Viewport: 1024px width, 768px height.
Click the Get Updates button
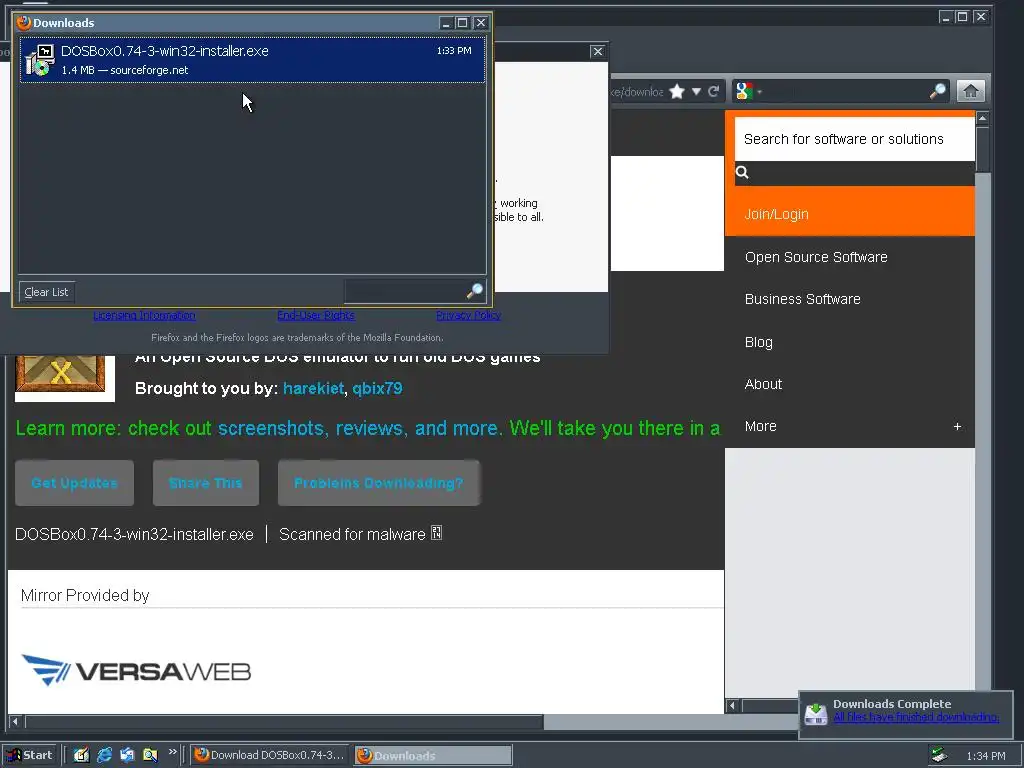coord(74,483)
